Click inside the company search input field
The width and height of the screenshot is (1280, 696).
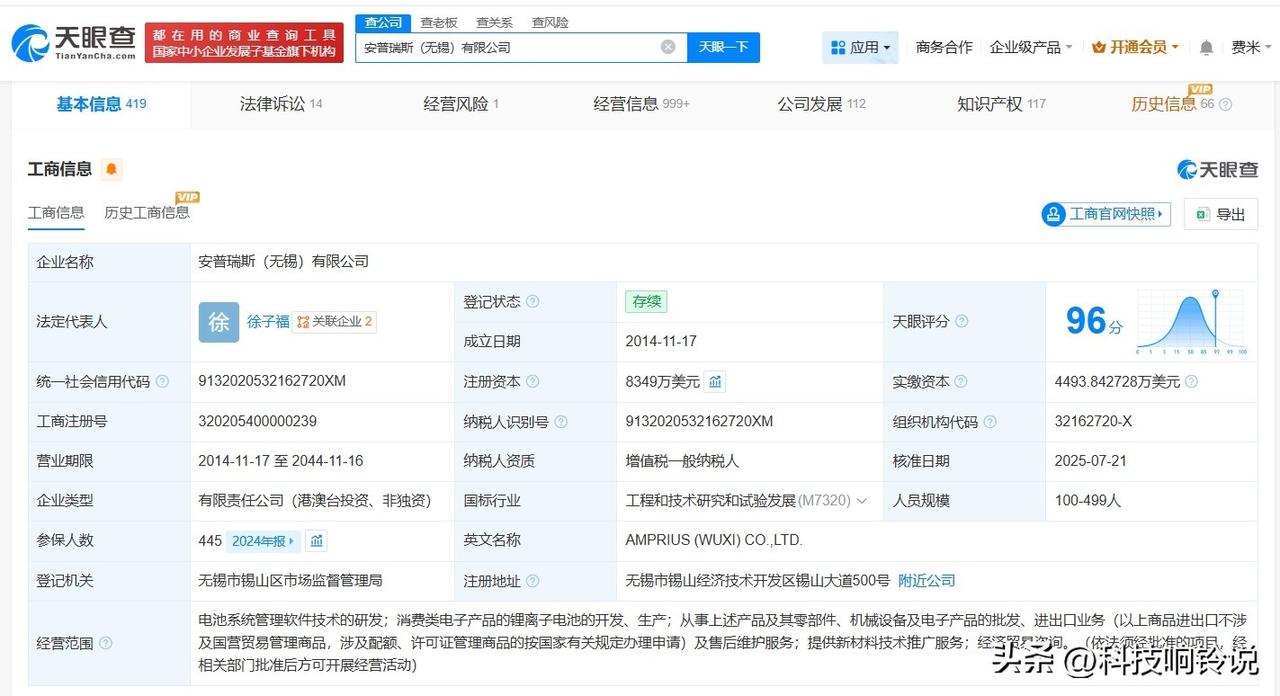[500, 46]
